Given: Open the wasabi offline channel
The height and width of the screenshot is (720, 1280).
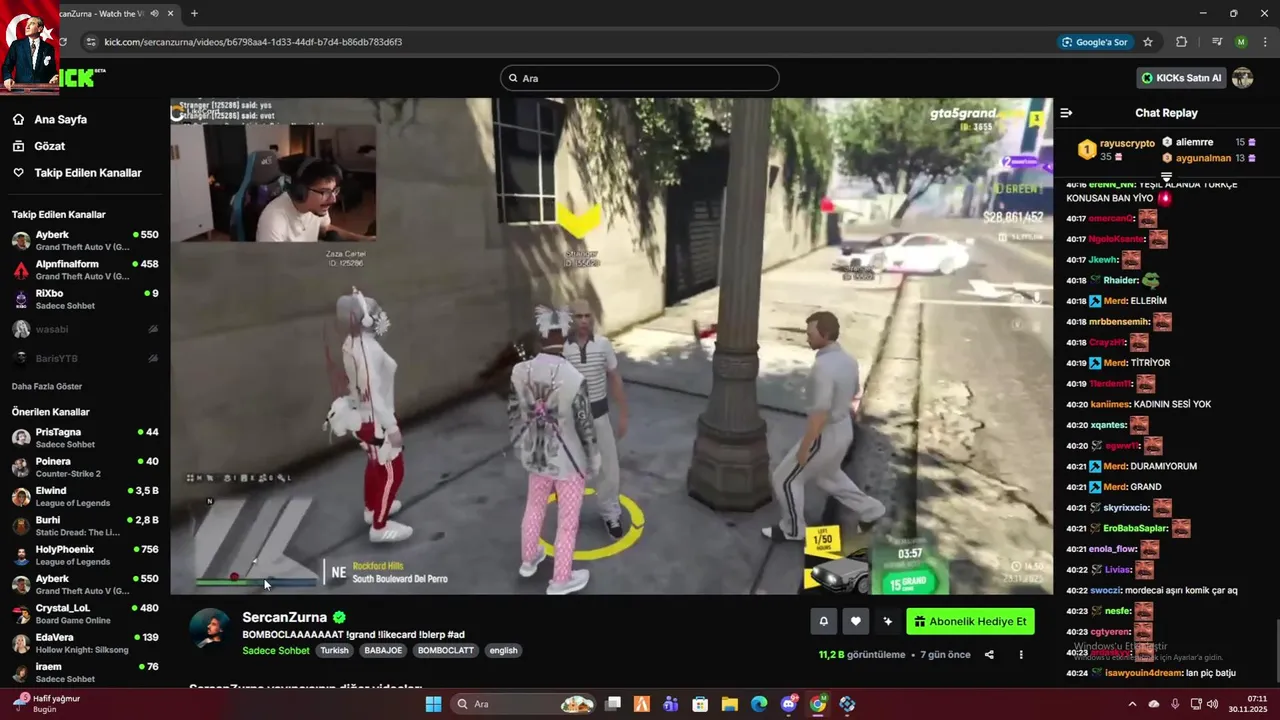Looking at the screenshot, I should click(x=85, y=329).
